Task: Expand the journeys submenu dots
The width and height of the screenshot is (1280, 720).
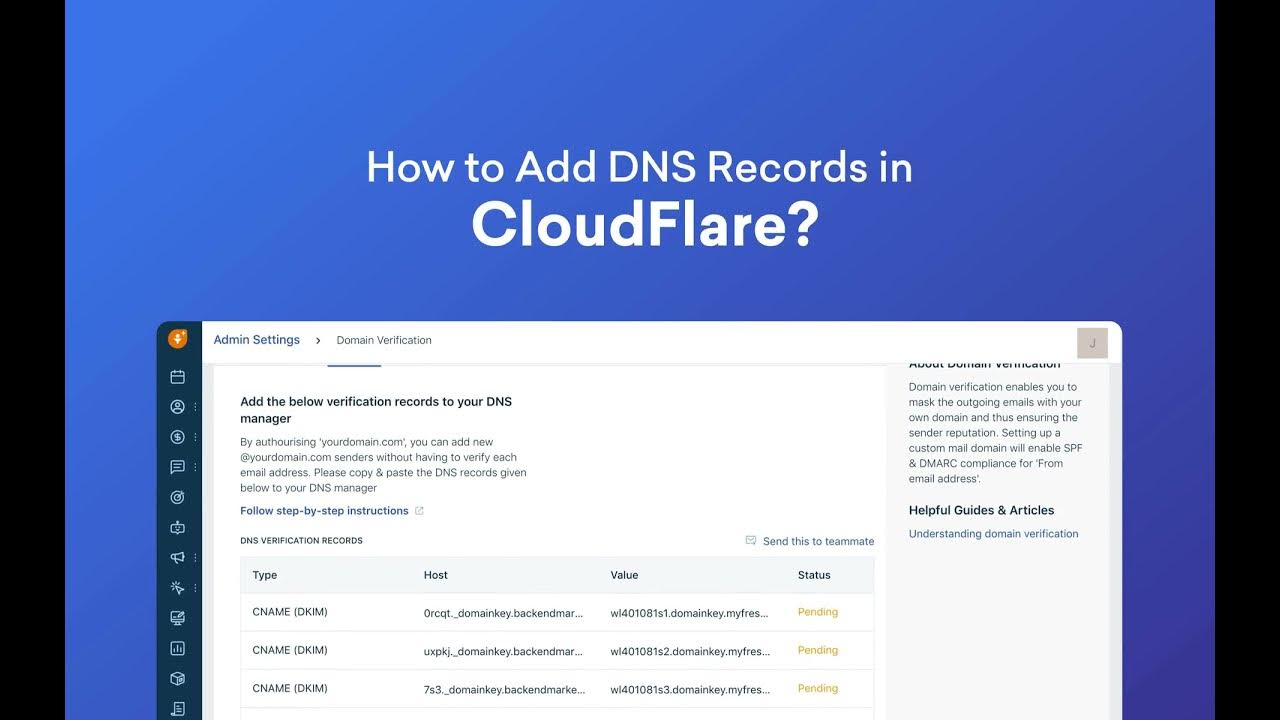Action: point(195,588)
